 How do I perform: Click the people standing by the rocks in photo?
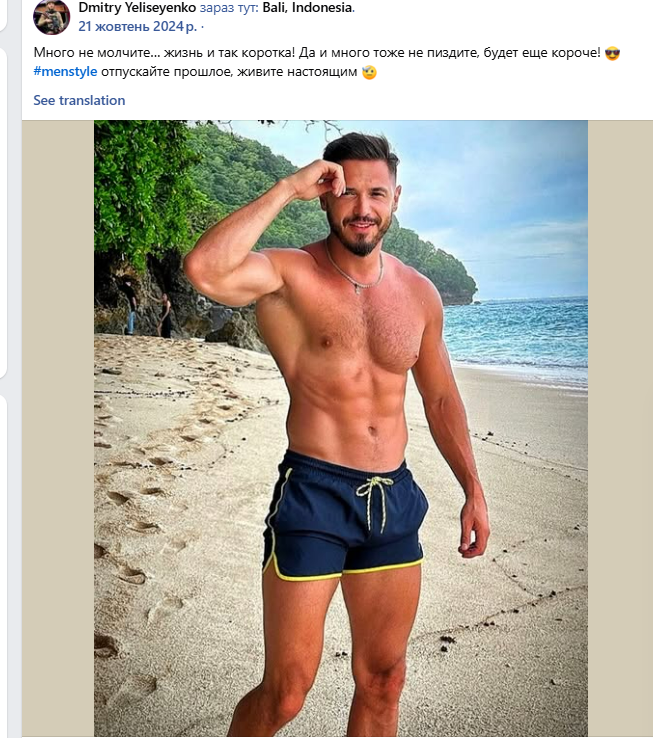tap(147, 308)
